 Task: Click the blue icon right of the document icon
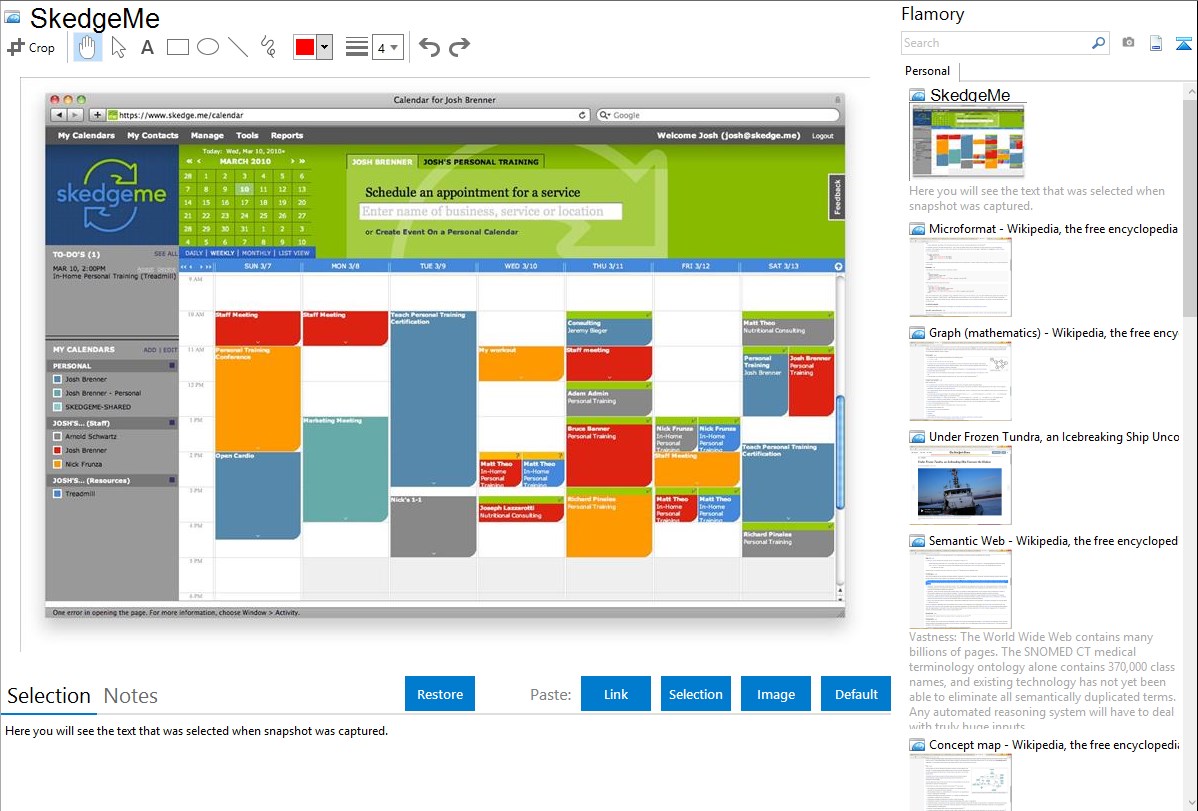click(x=1183, y=43)
